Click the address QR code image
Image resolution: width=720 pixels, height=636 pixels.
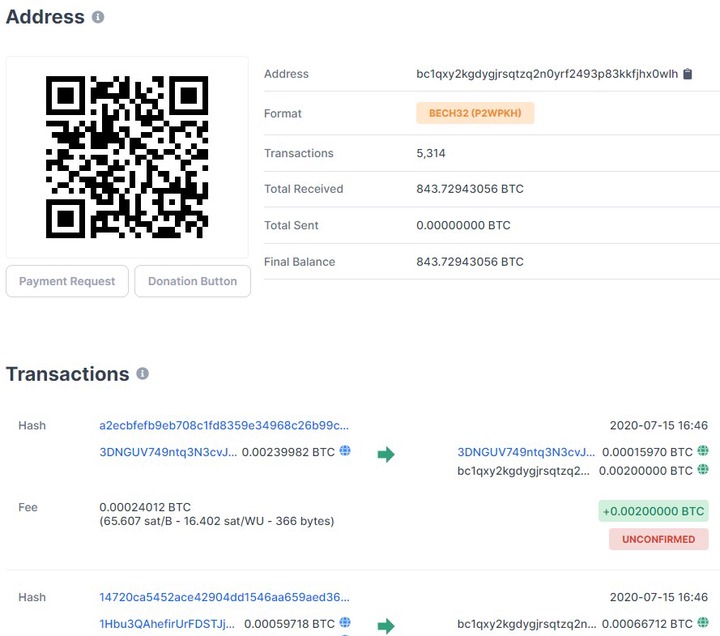pos(127,157)
